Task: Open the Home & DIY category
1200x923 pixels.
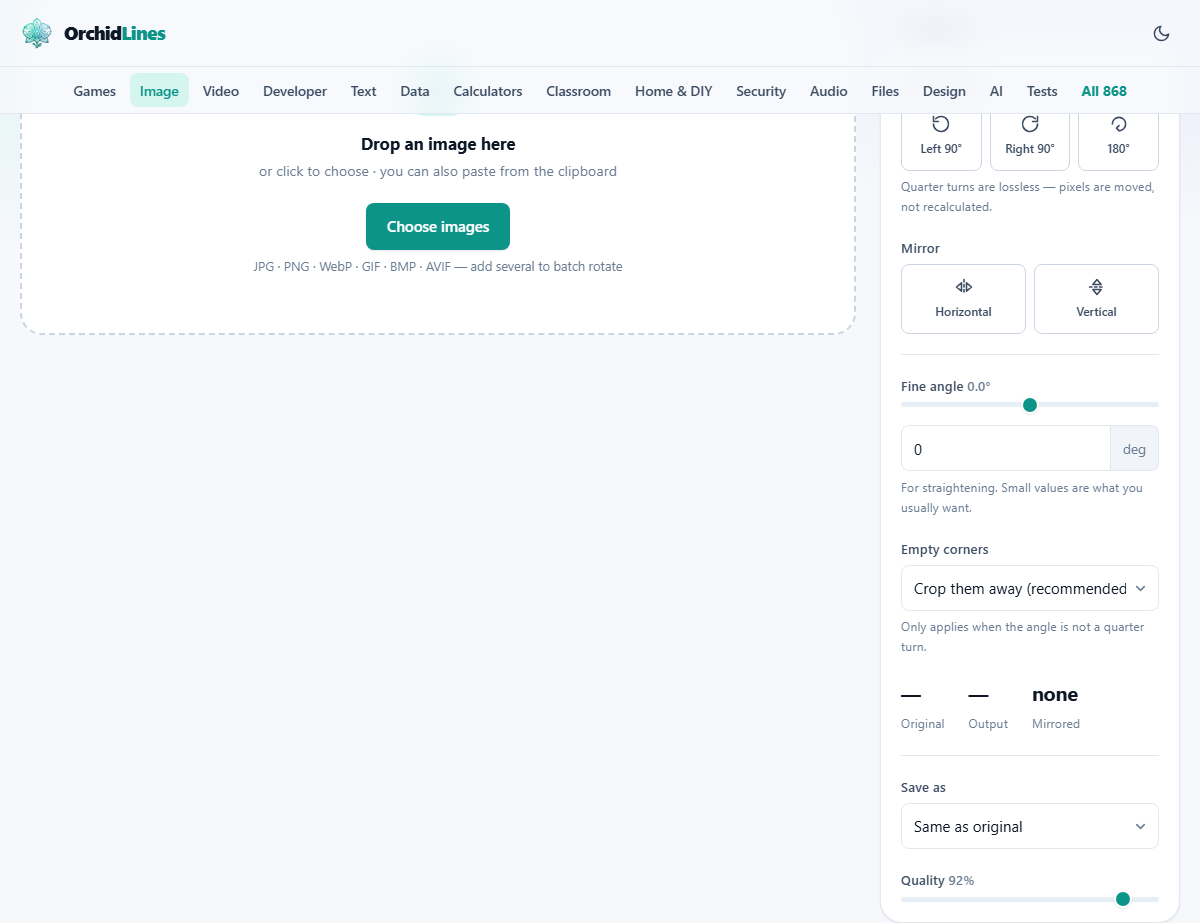Action: pyautogui.click(x=674, y=91)
